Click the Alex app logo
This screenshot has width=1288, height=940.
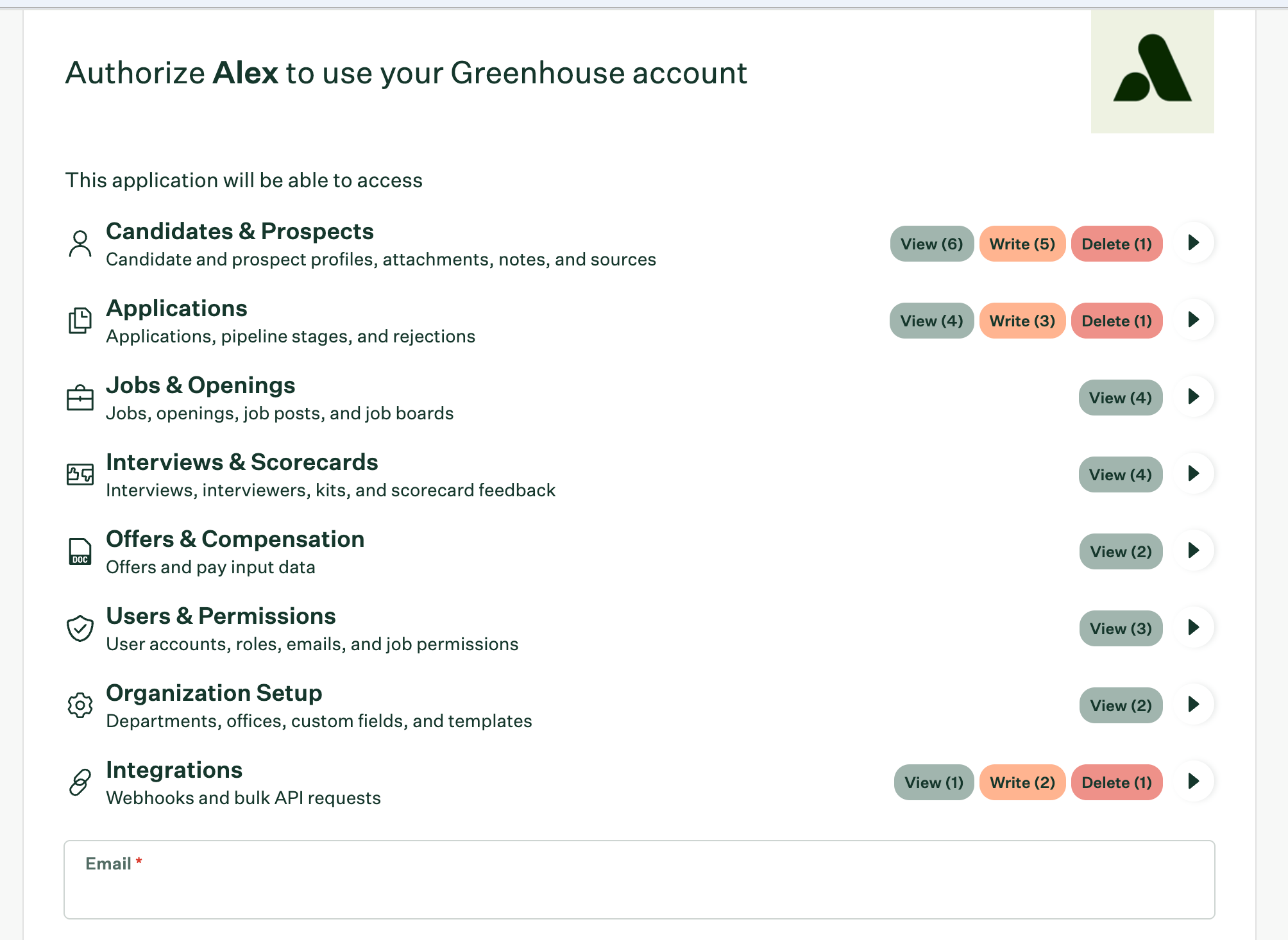pyautogui.click(x=1152, y=71)
